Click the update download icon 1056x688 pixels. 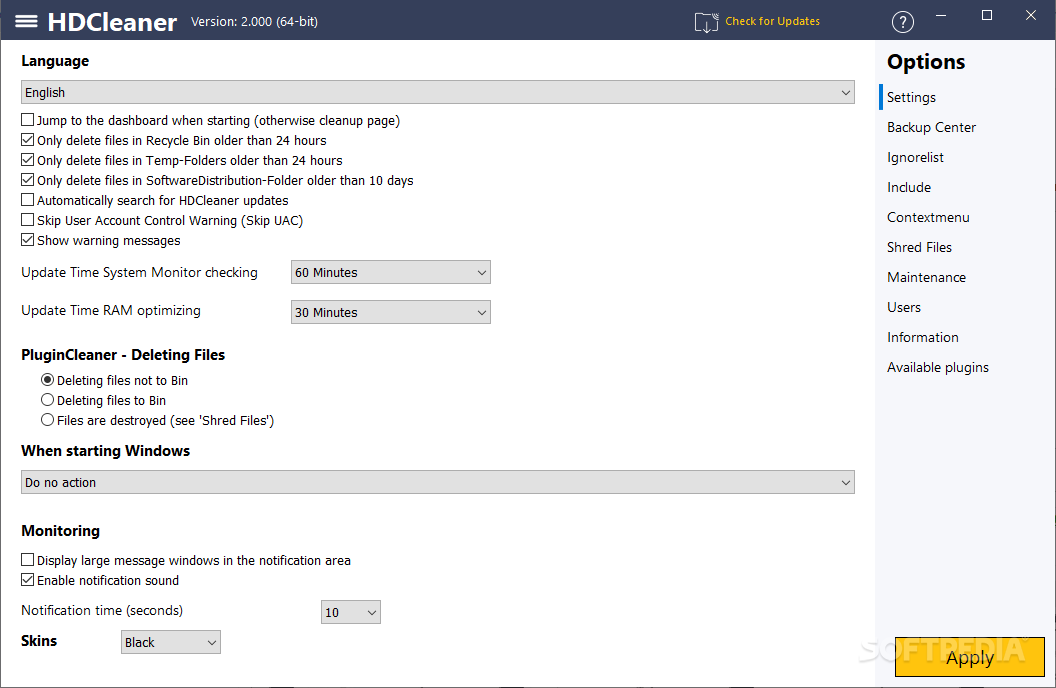click(x=706, y=22)
